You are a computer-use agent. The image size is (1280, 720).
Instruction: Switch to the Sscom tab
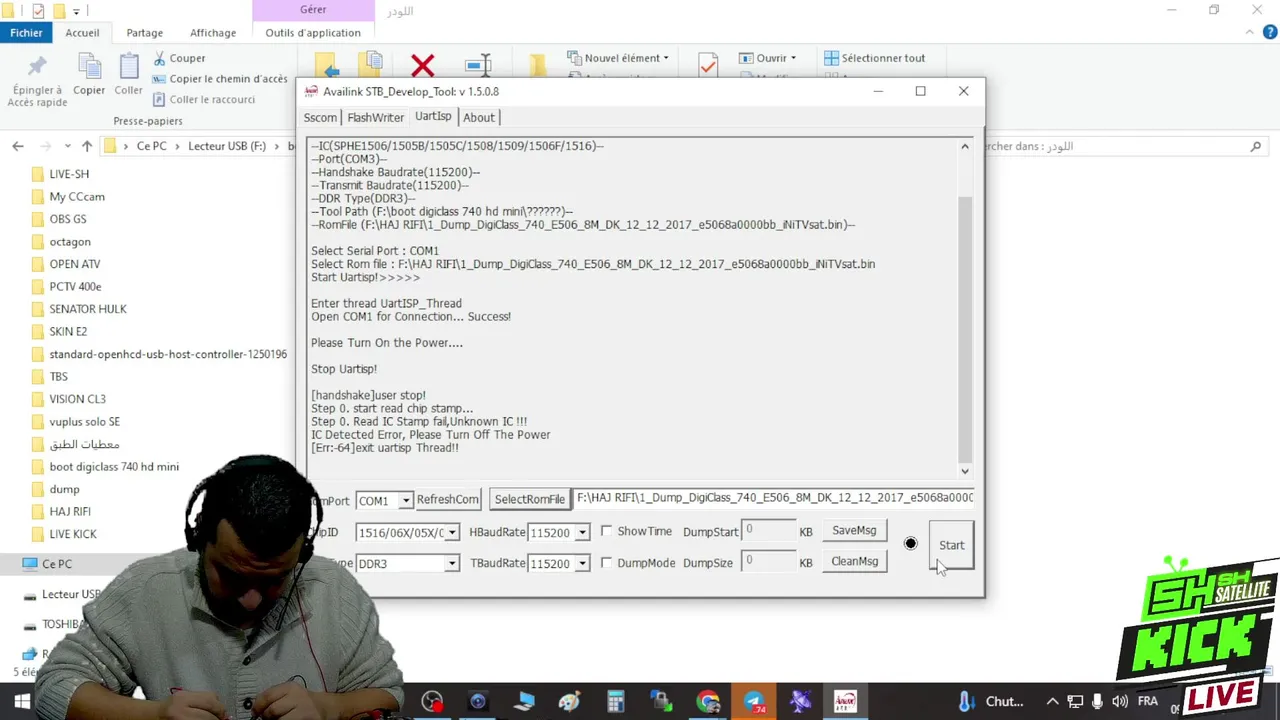(320, 117)
